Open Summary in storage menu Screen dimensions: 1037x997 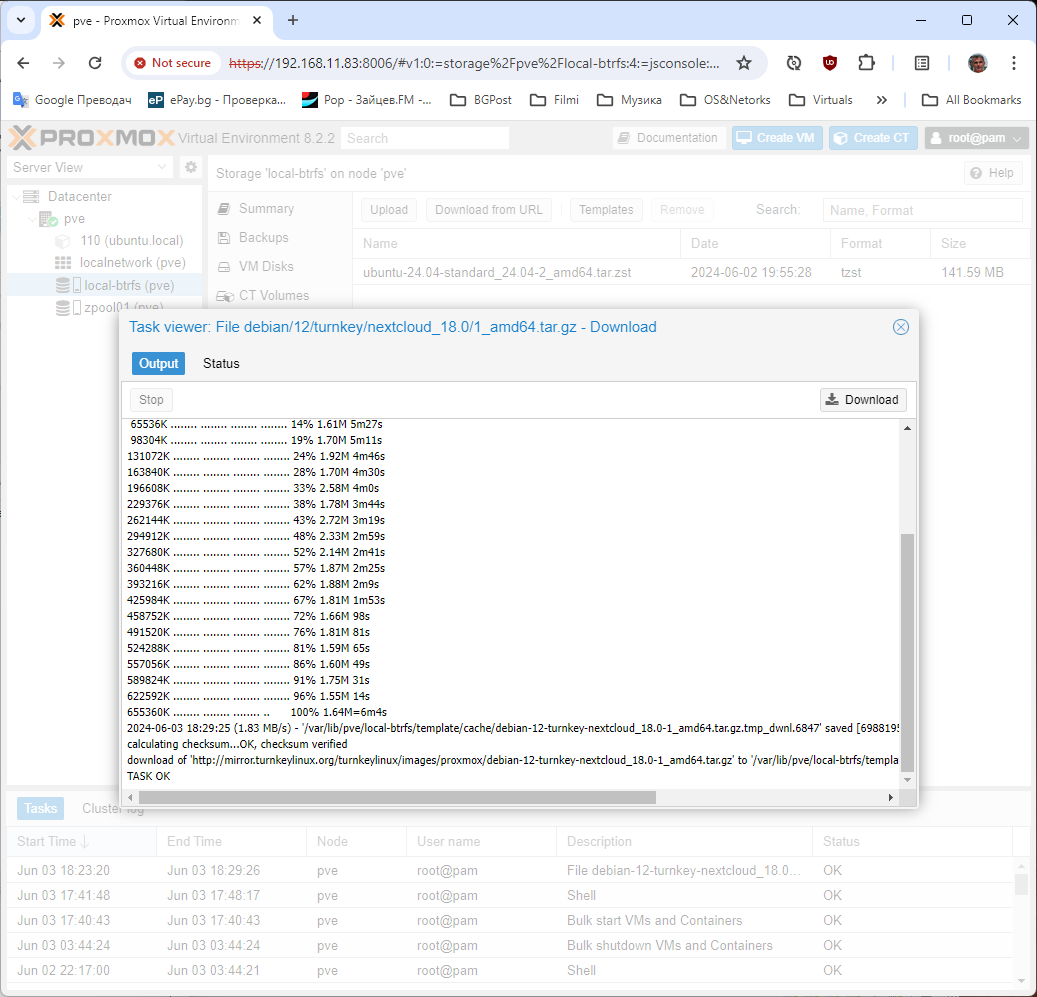point(266,208)
